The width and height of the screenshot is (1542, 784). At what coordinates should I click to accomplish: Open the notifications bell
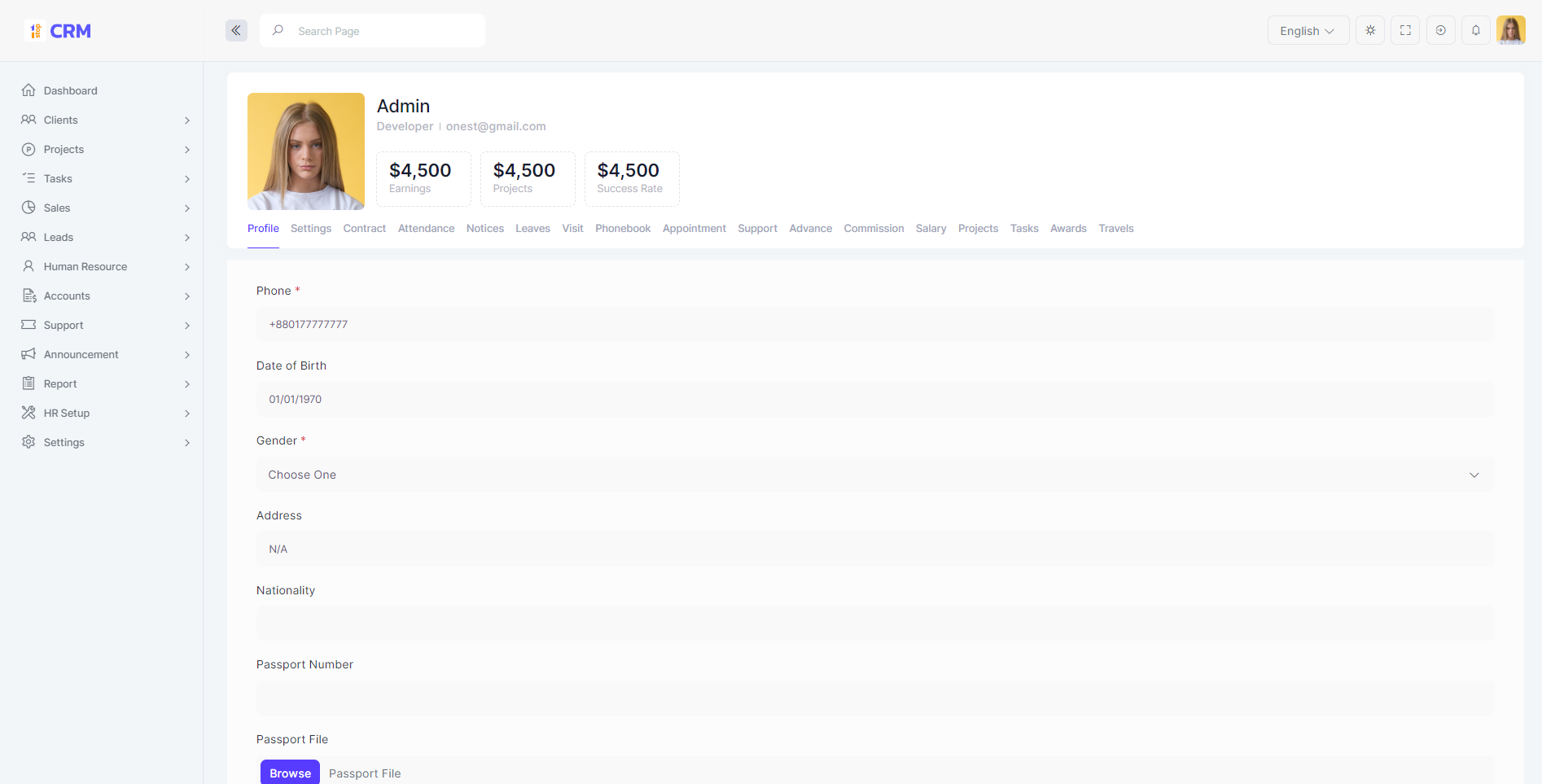1475,31
